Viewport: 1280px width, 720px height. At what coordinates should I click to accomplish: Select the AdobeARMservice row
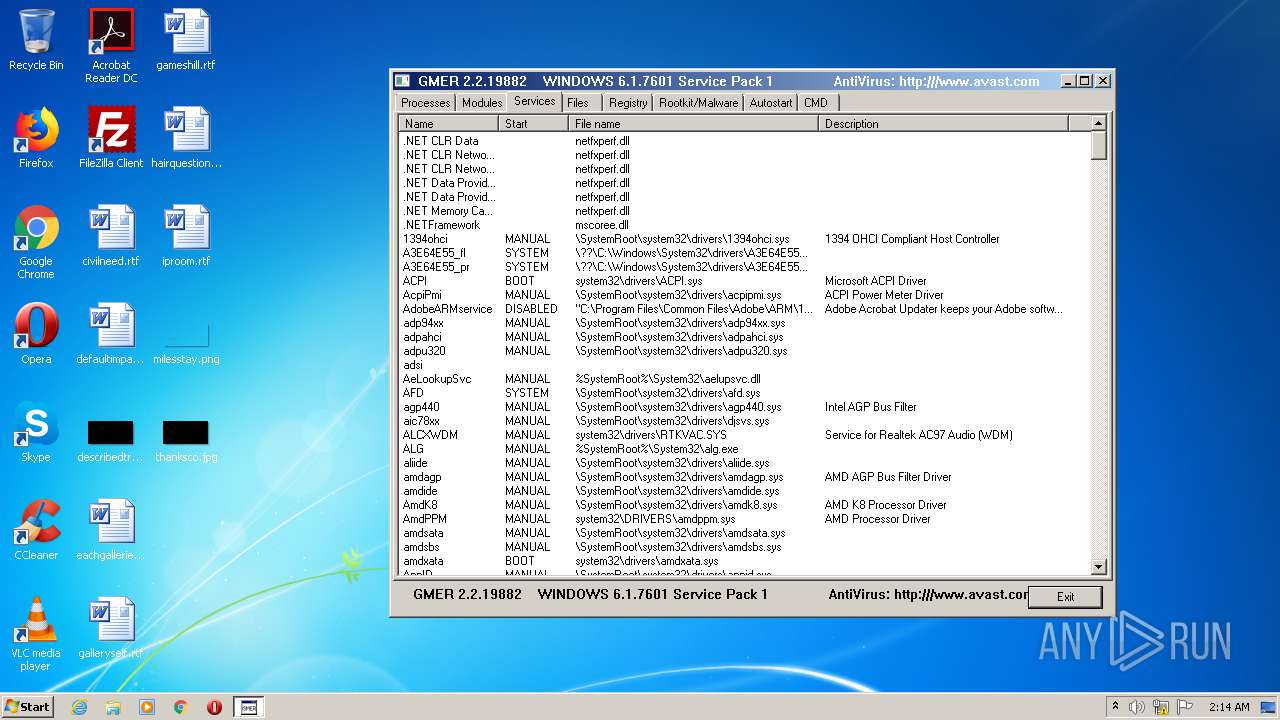click(744, 309)
